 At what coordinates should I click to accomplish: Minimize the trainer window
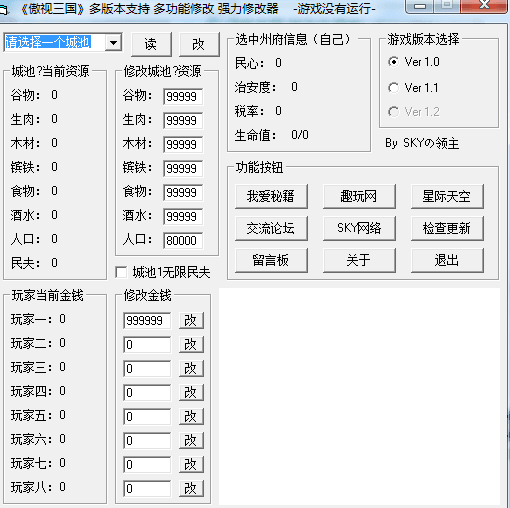point(421,6)
